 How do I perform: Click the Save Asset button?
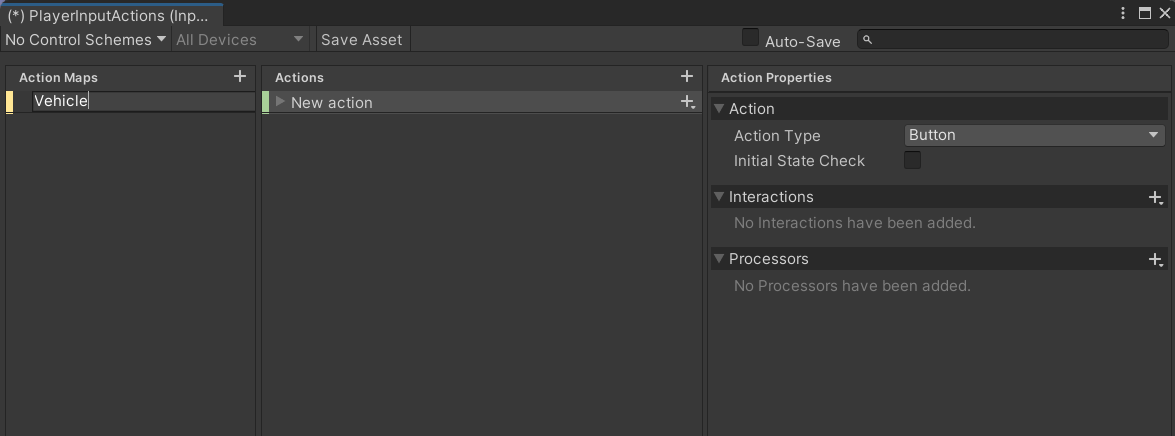coord(361,40)
